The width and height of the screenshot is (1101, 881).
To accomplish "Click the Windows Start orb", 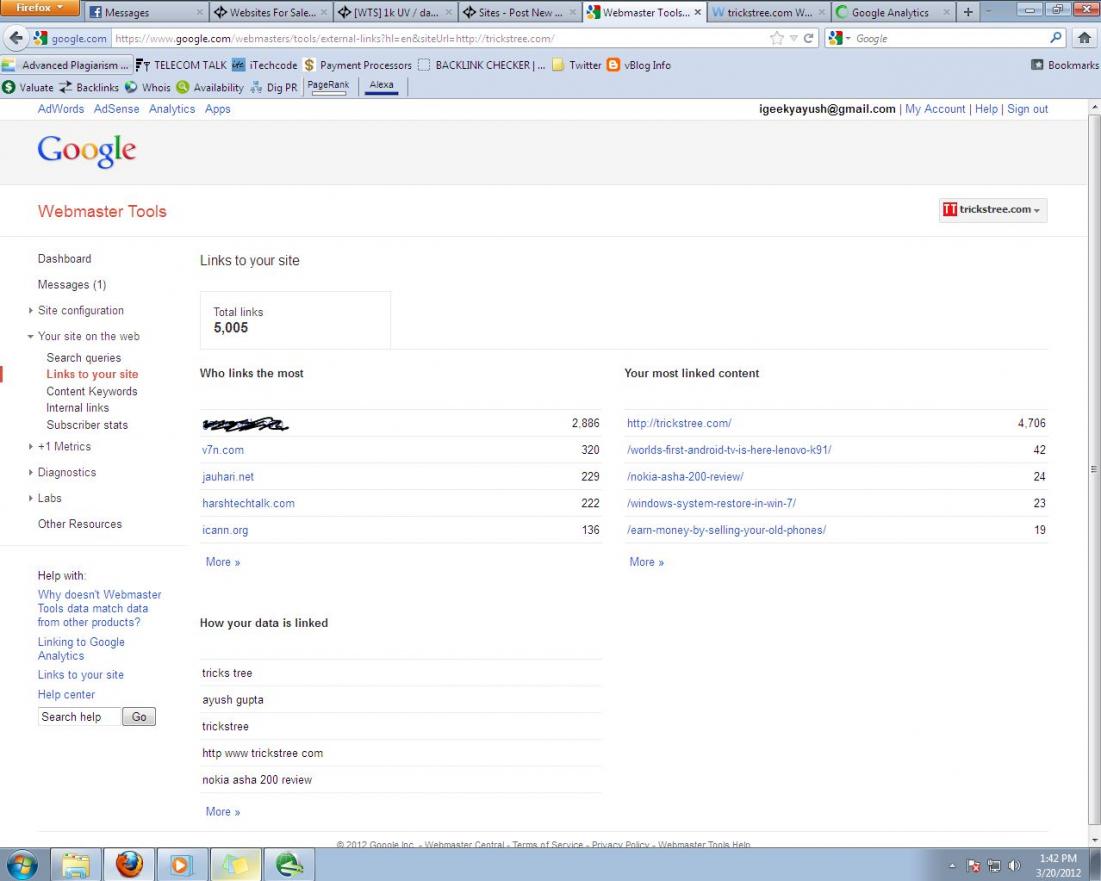I will 22,864.
